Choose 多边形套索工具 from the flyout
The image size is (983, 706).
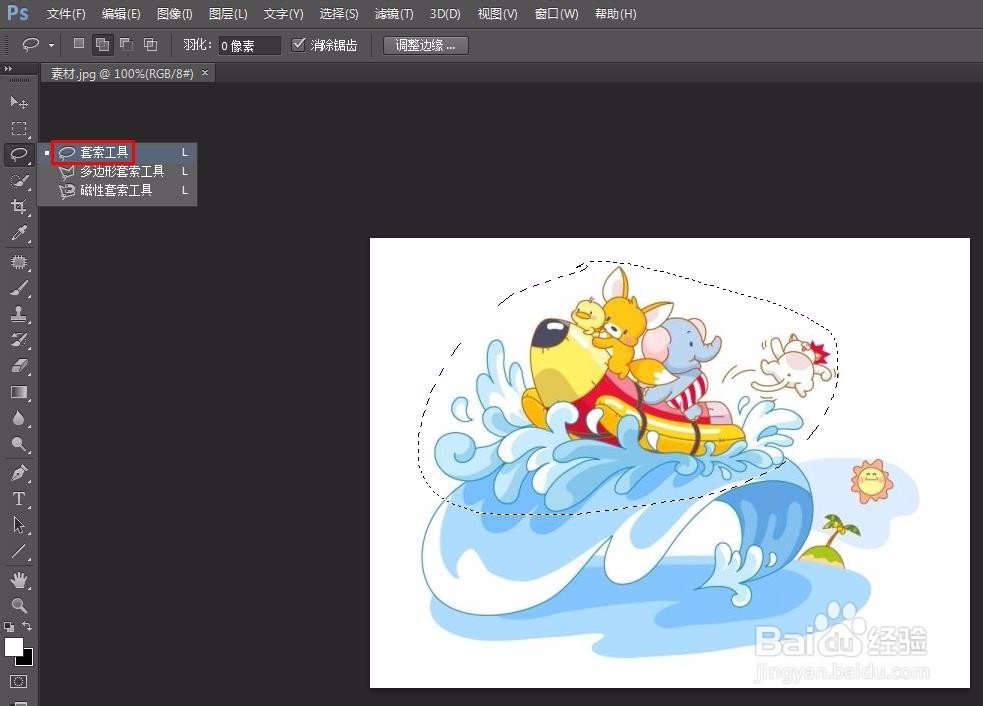(117, 171)
